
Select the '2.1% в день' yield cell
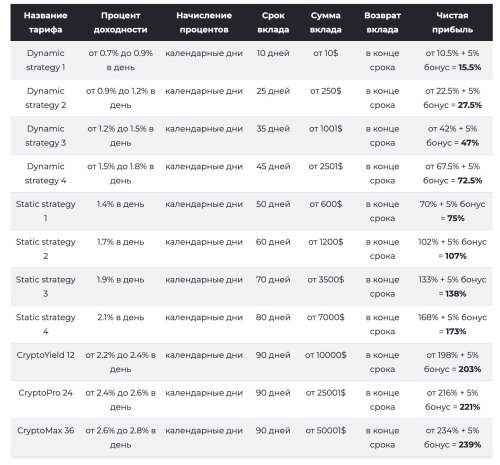120,317
